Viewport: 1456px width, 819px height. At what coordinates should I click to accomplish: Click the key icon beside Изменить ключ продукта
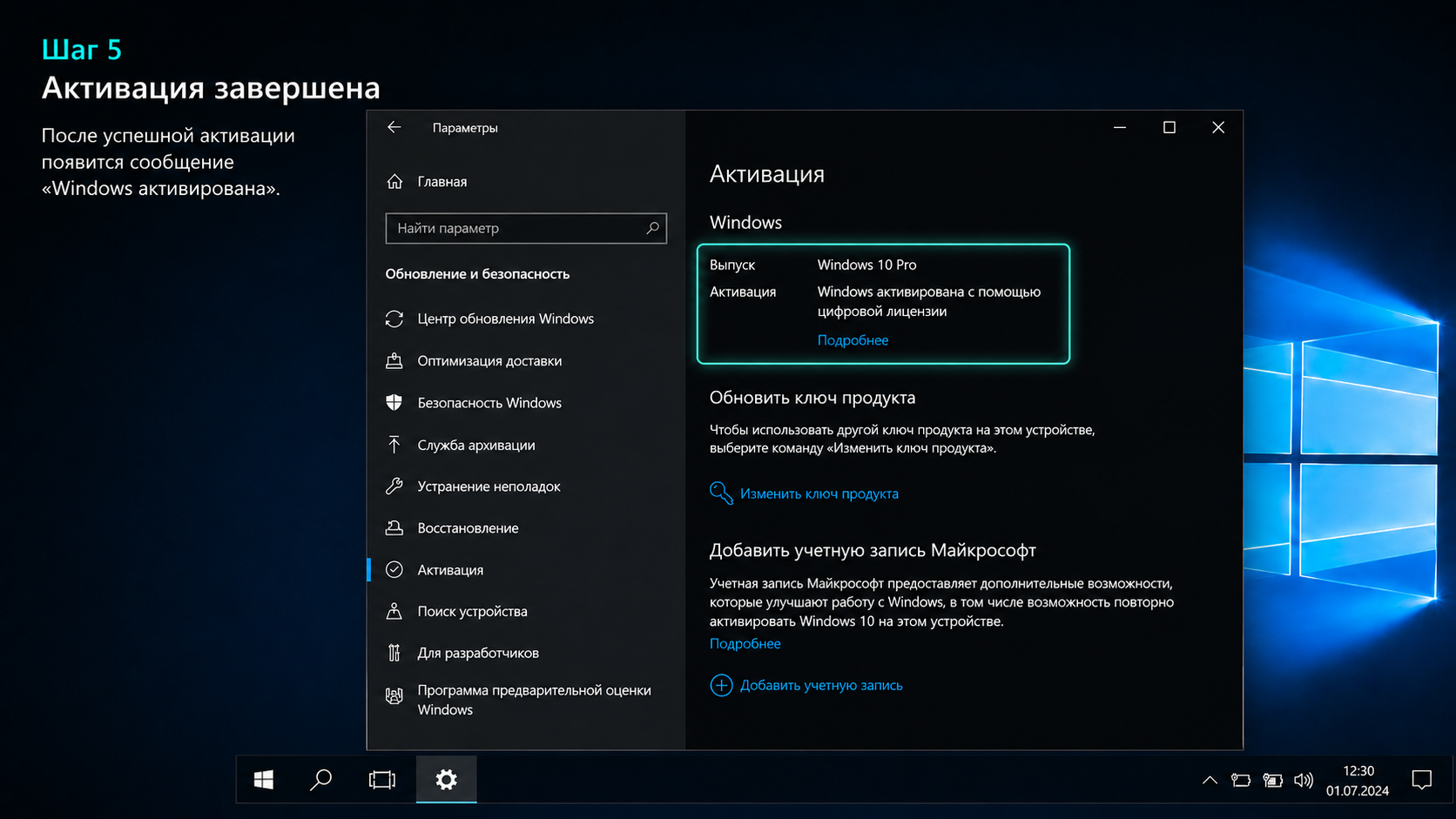pos(721,493)
